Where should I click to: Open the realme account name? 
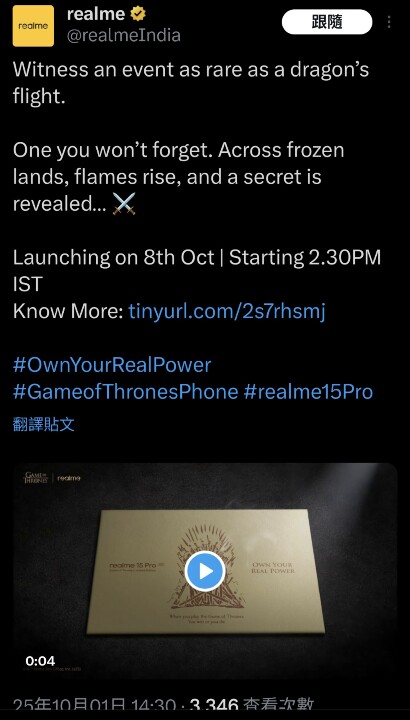tap(96, 14)
